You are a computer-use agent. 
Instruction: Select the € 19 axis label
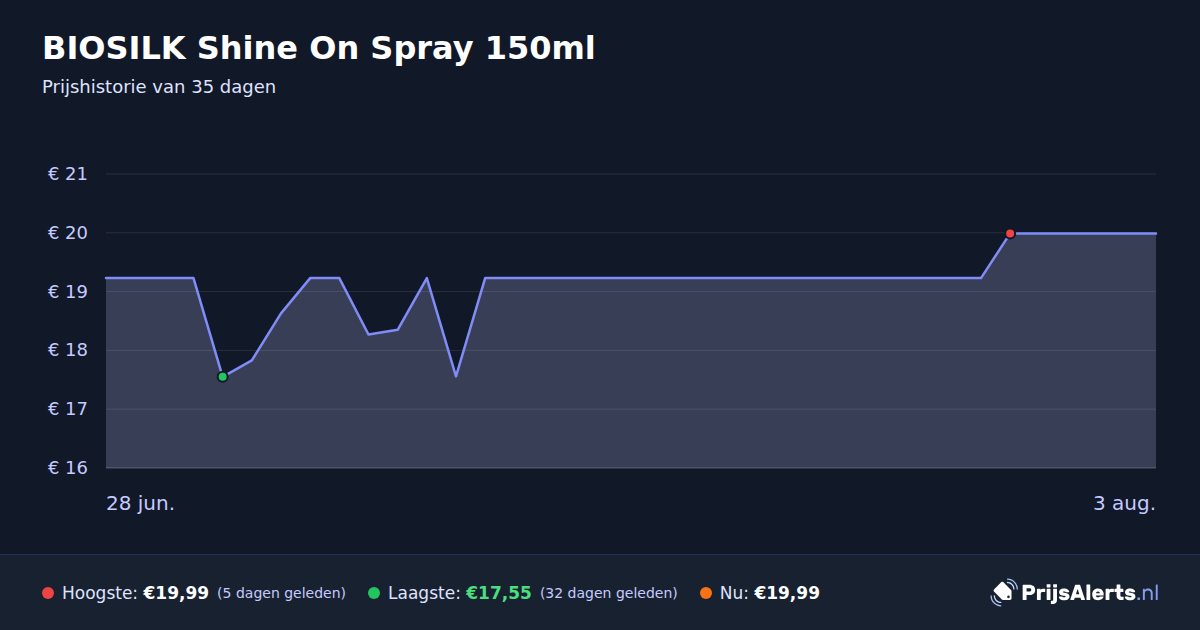click(x=68, y=292)
